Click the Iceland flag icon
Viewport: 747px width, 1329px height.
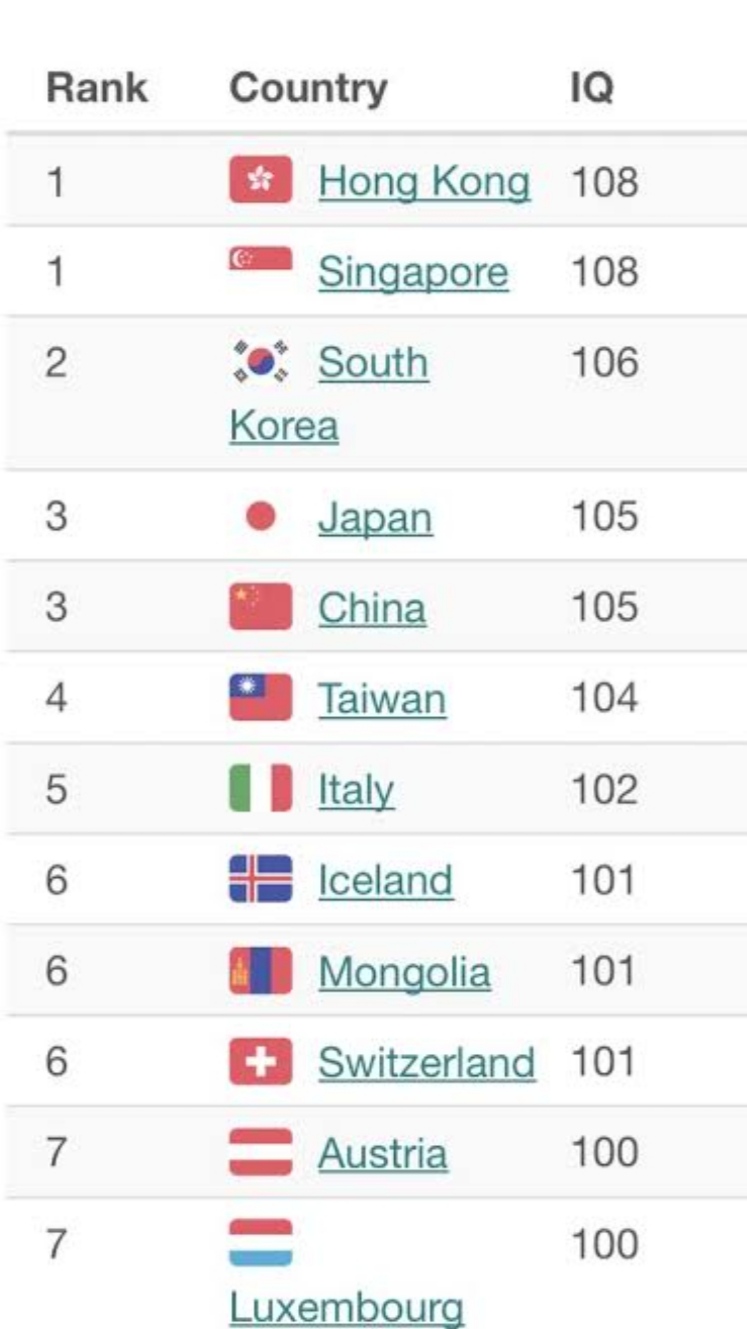[261, 879]
